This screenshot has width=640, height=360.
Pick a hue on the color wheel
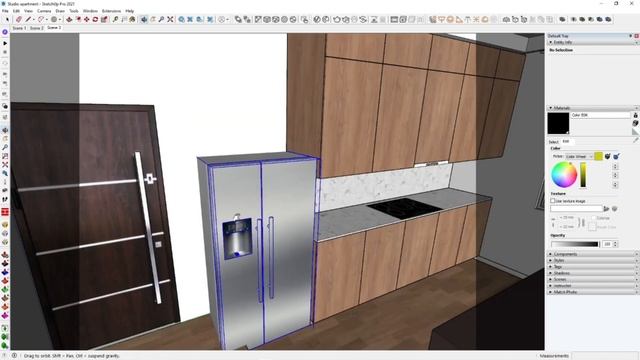(564, 175)
